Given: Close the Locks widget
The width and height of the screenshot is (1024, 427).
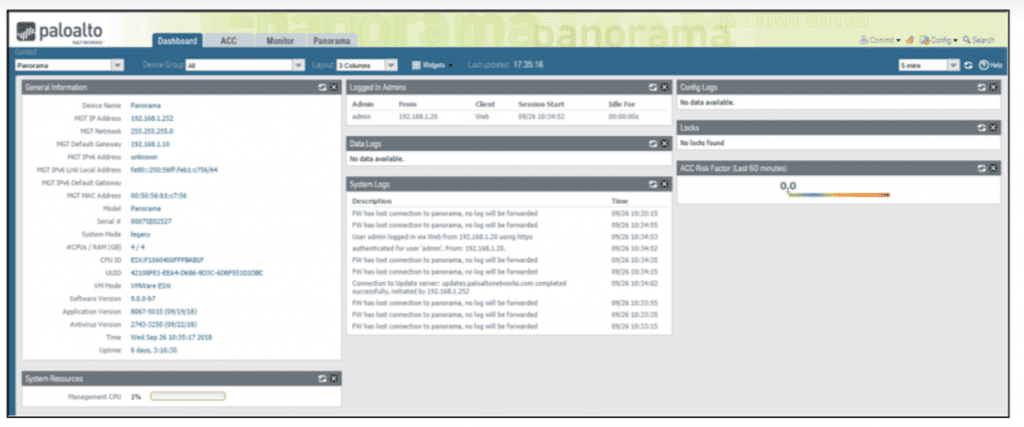Looking at the screenshot, I should click(x=994, y=128).
